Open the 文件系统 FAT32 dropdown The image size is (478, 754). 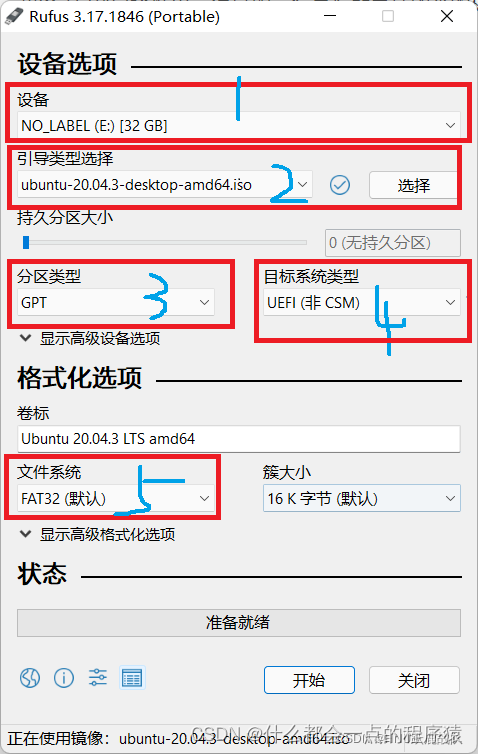click(x=116, y=498)
